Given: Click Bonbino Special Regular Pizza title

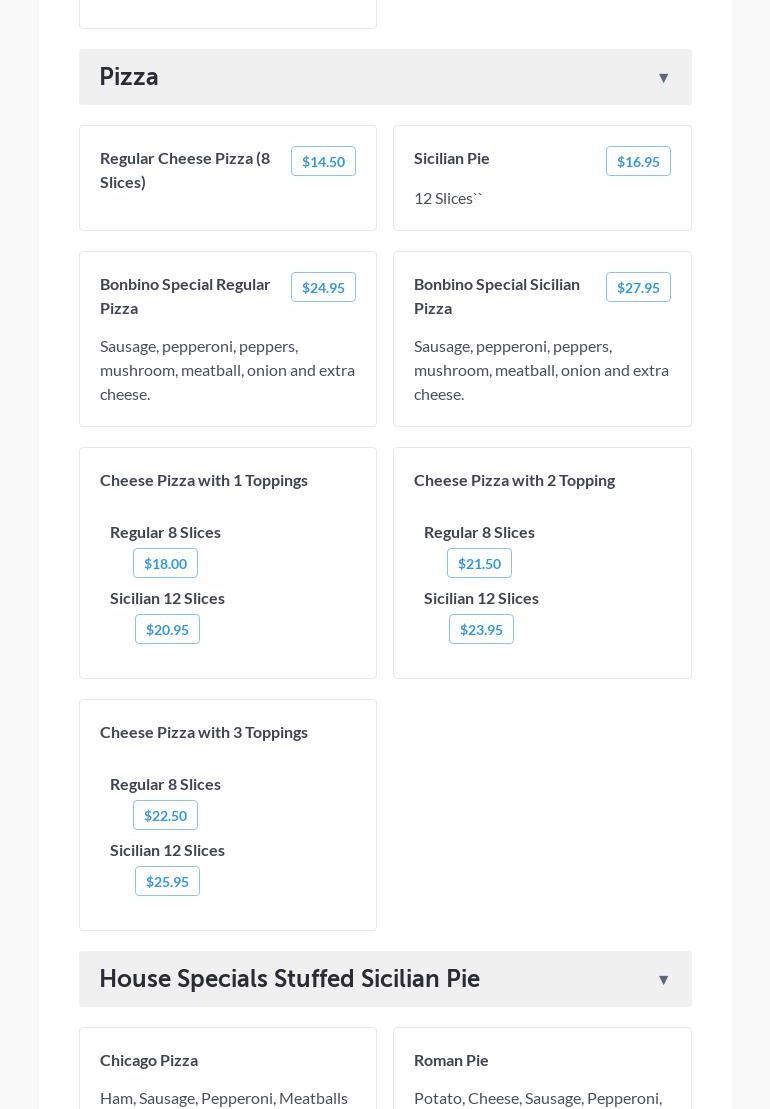Looking at the screenshot, I should click(x=185, y=296).
